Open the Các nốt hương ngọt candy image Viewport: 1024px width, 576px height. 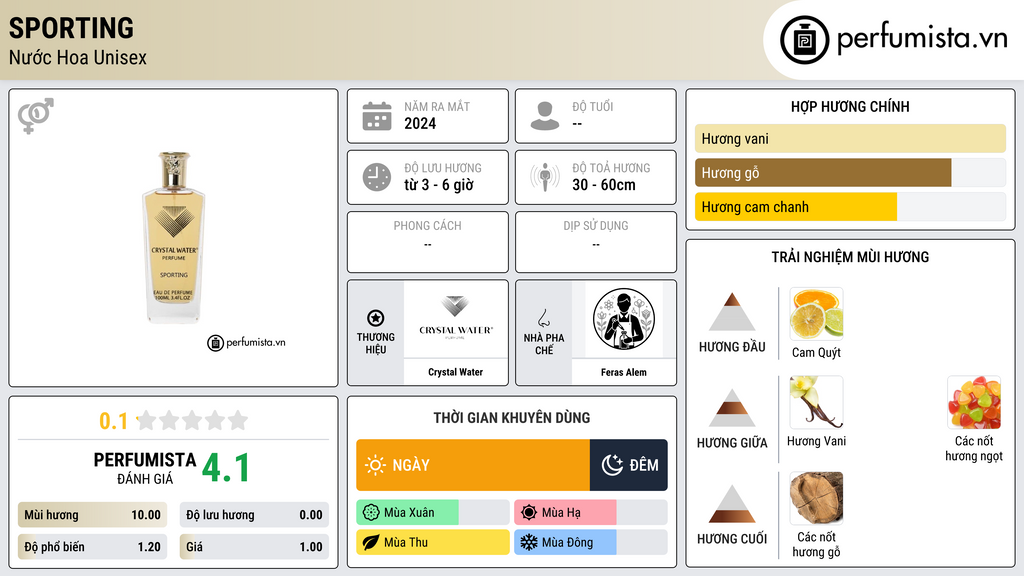974,402
